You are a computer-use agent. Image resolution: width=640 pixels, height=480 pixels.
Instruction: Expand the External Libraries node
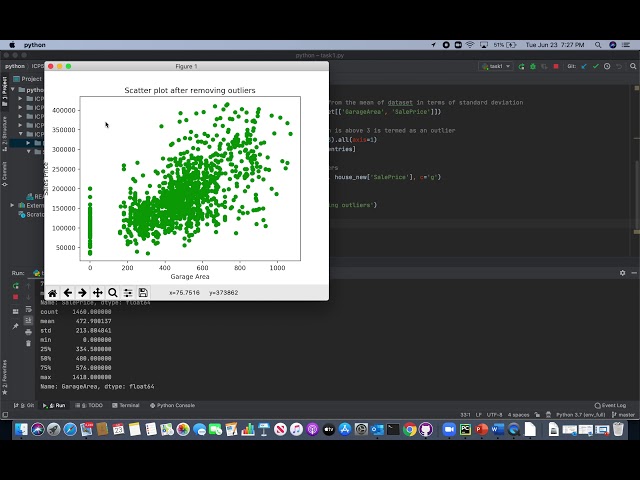pyautogui.click(x=12, y=205)
